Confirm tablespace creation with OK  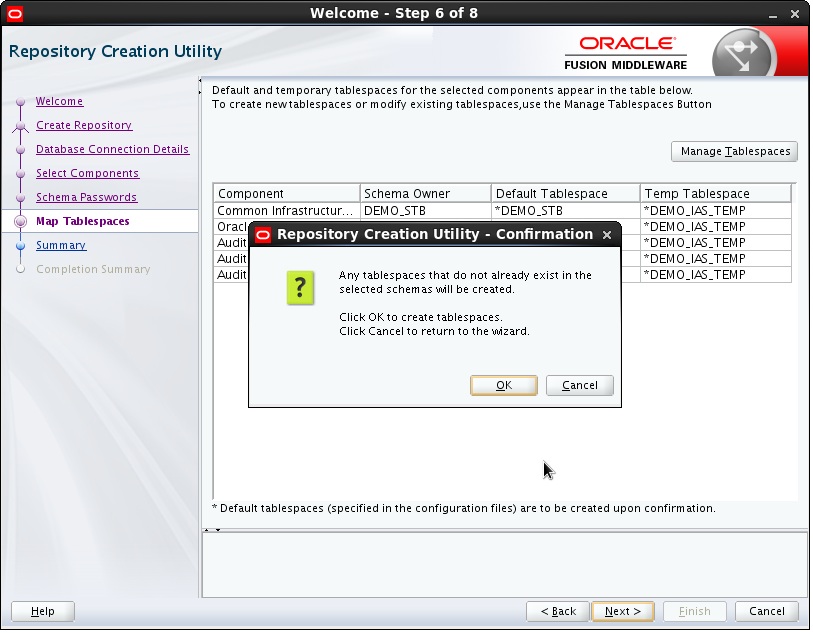pyautogui.click(x=504, y=386)
